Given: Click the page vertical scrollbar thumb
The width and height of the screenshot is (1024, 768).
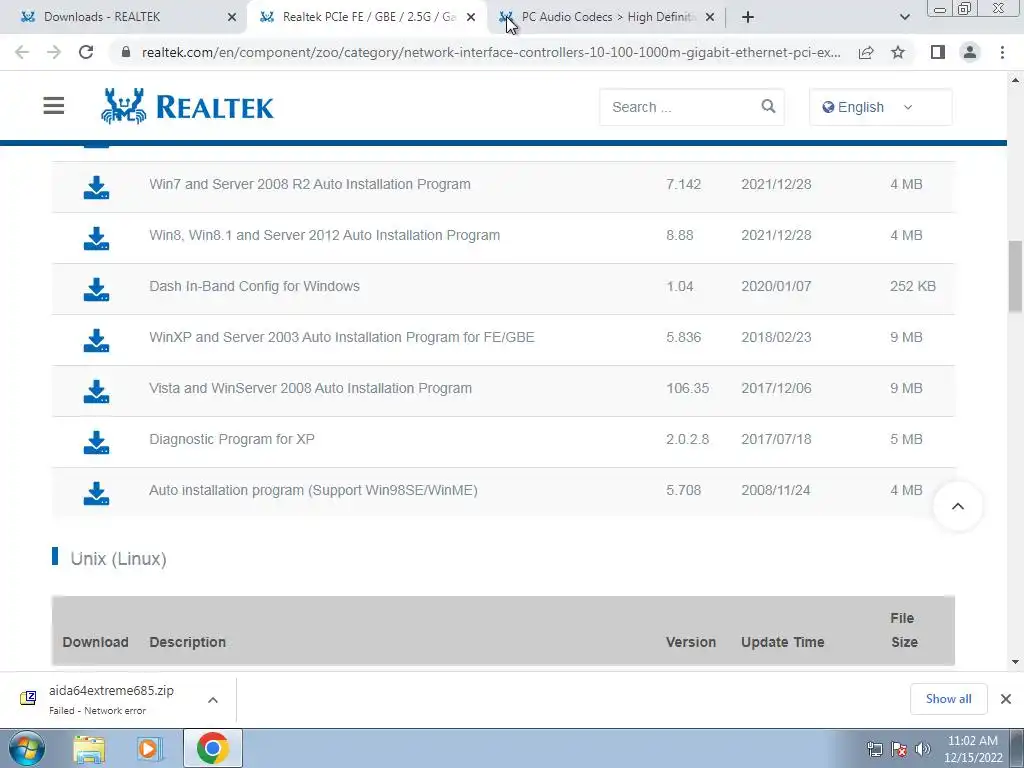Looking at the screenshot, I should pyautogui.click(x=1015, y=277).
